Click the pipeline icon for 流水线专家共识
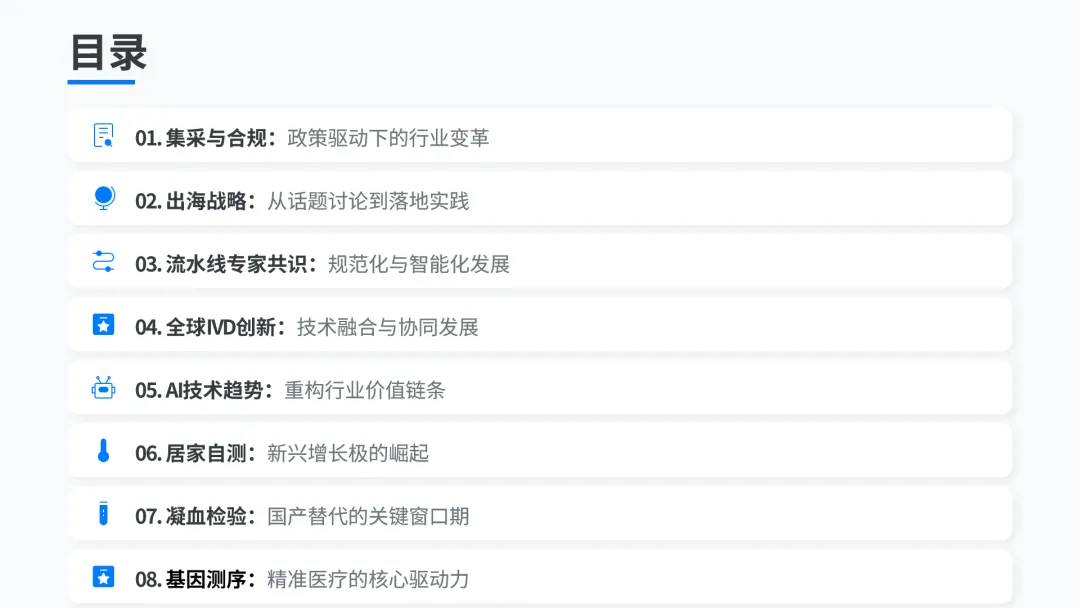 [x=103, y=262]
